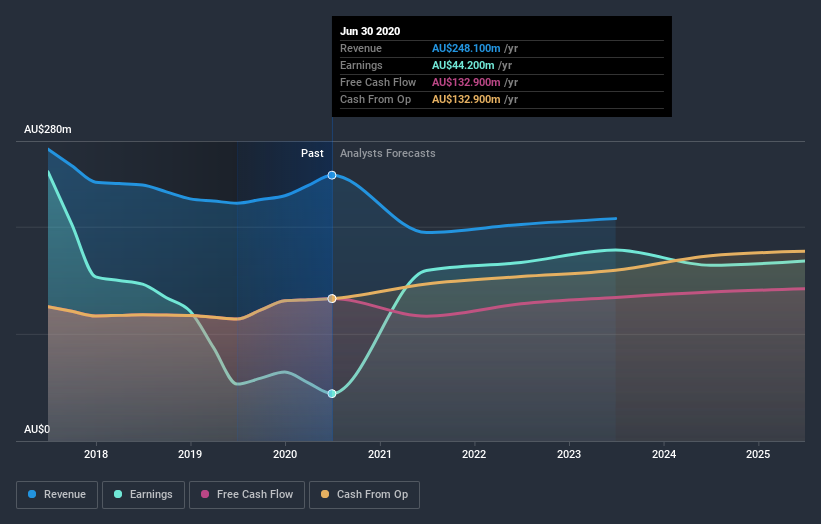
Task: Click the Past section label
Action: coord(312,153)
